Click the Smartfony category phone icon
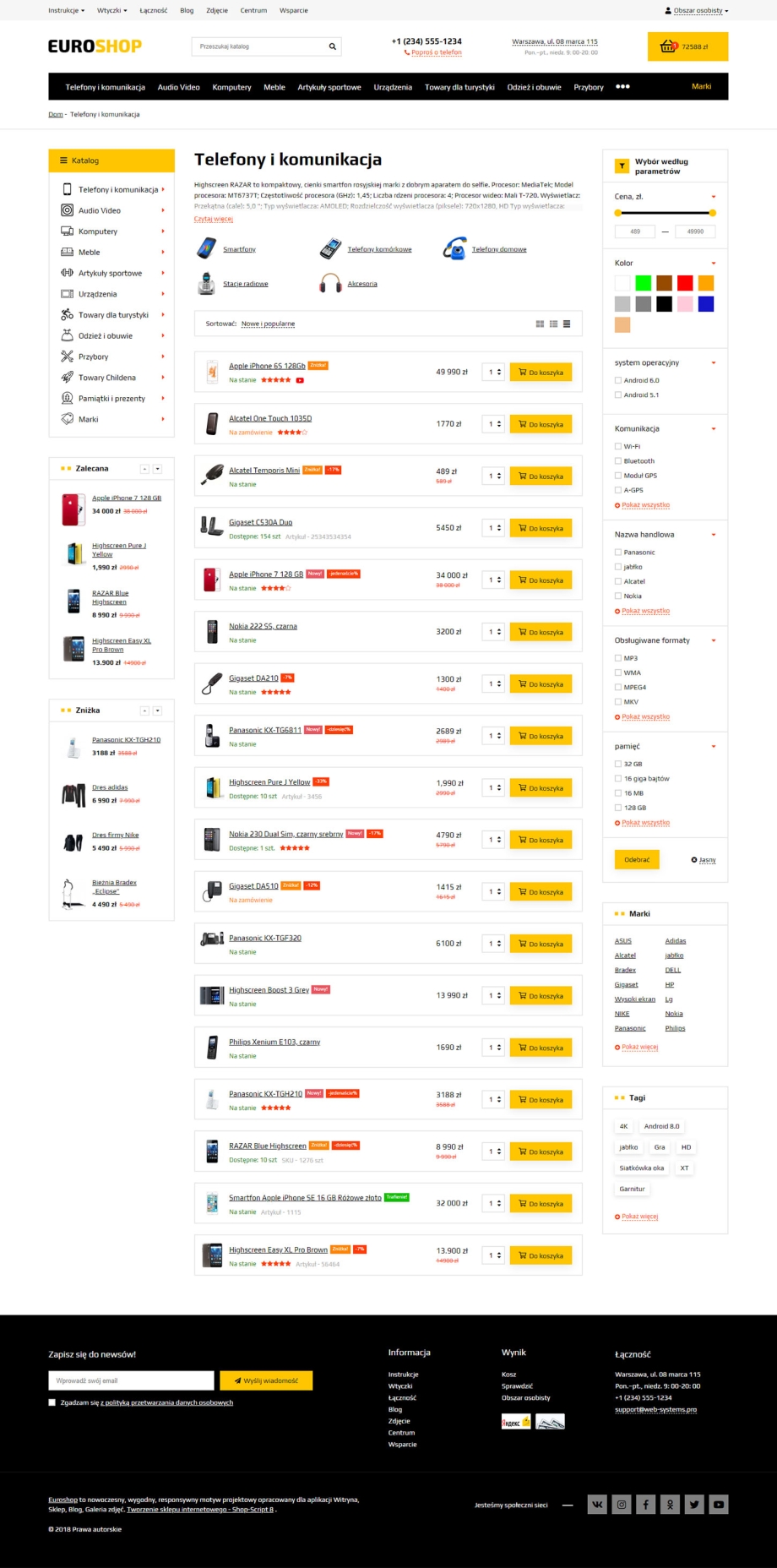Screen dimensions: 777x1568 click(206, 248)
